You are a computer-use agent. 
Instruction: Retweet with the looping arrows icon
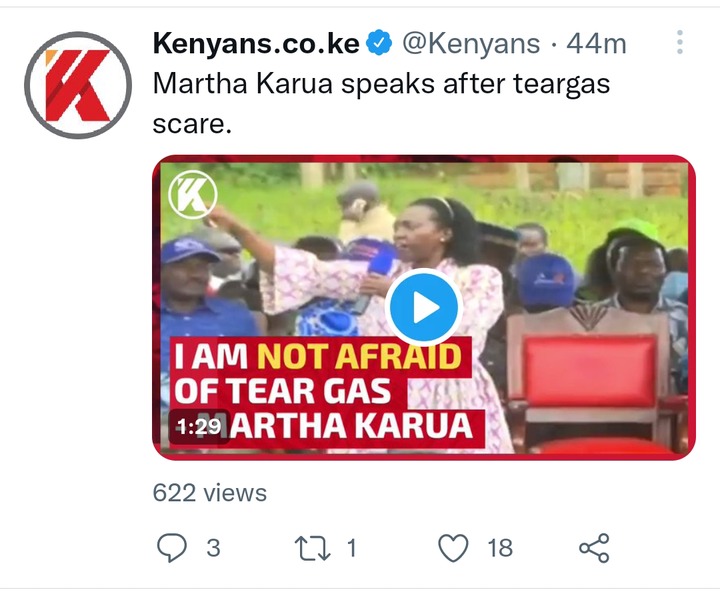point(312,548)
